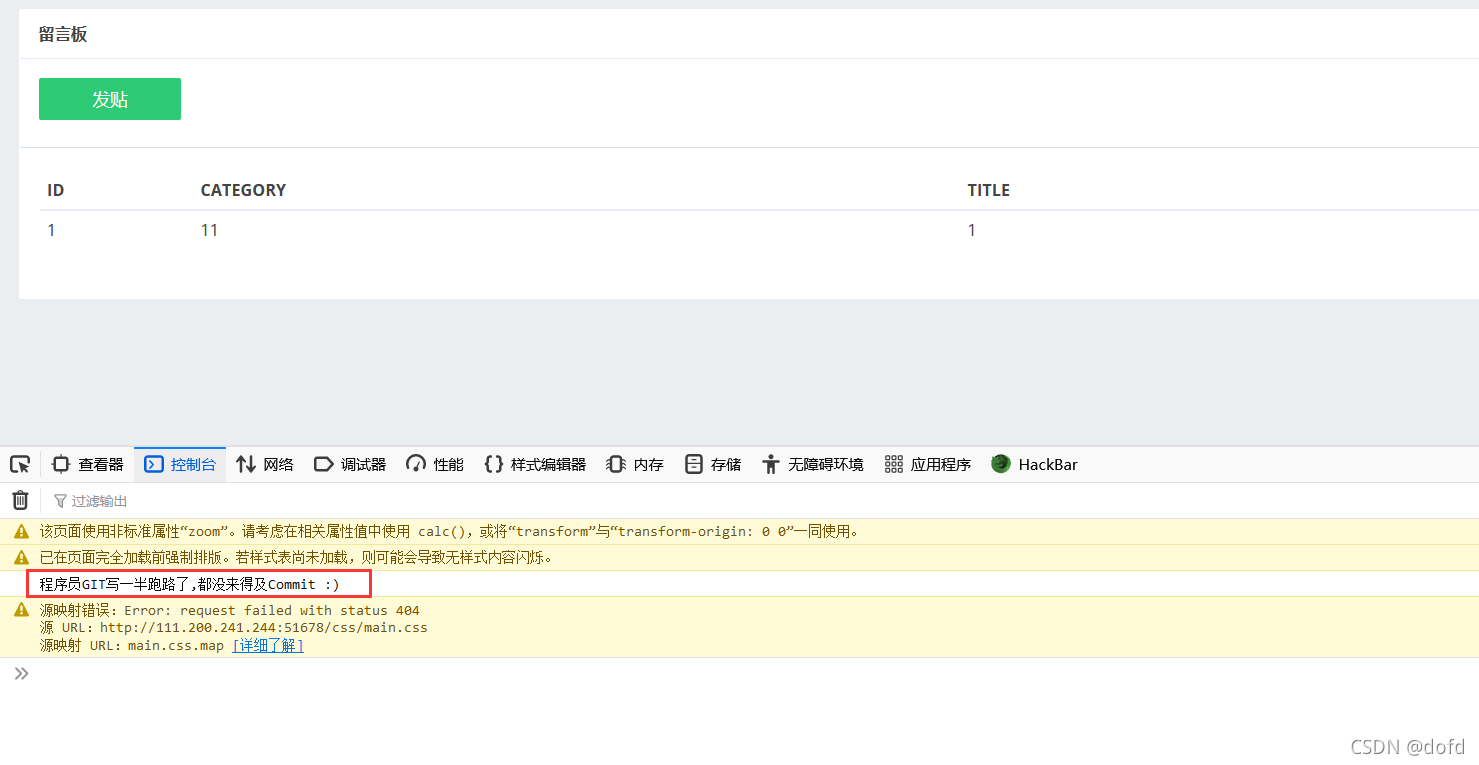Open the 详细了解 link
Viewport: 1479px width, 765px height.
268,646
